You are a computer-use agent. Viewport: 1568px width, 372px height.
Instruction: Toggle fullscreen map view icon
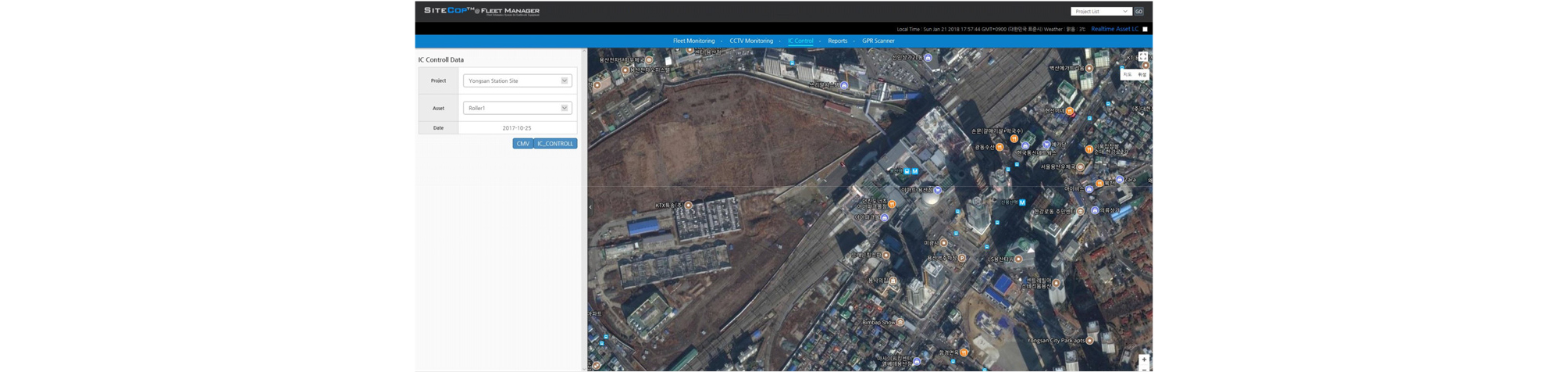1142,56
